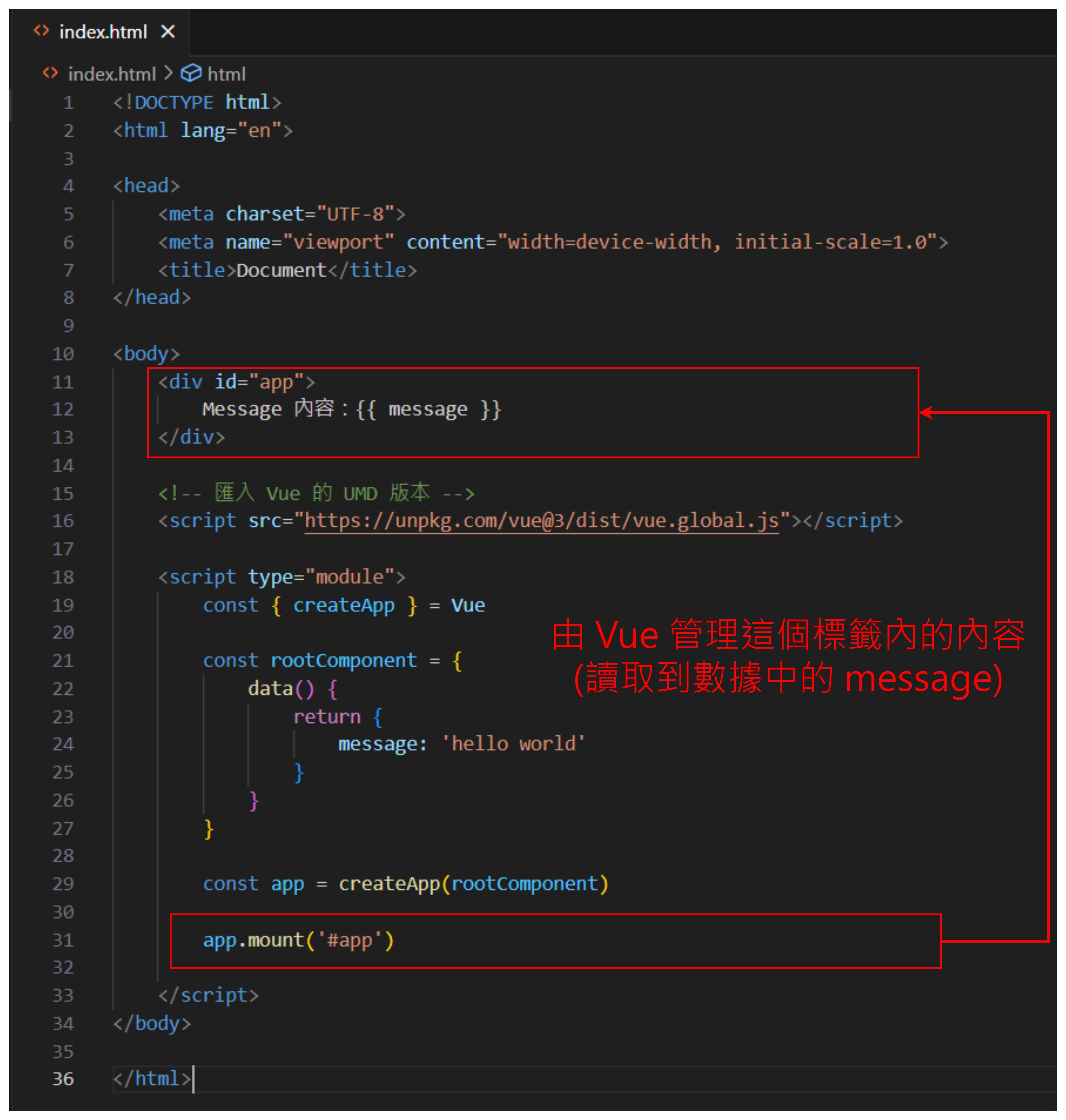Click the DOCTYPE keyword on line 1

(174, 103)
